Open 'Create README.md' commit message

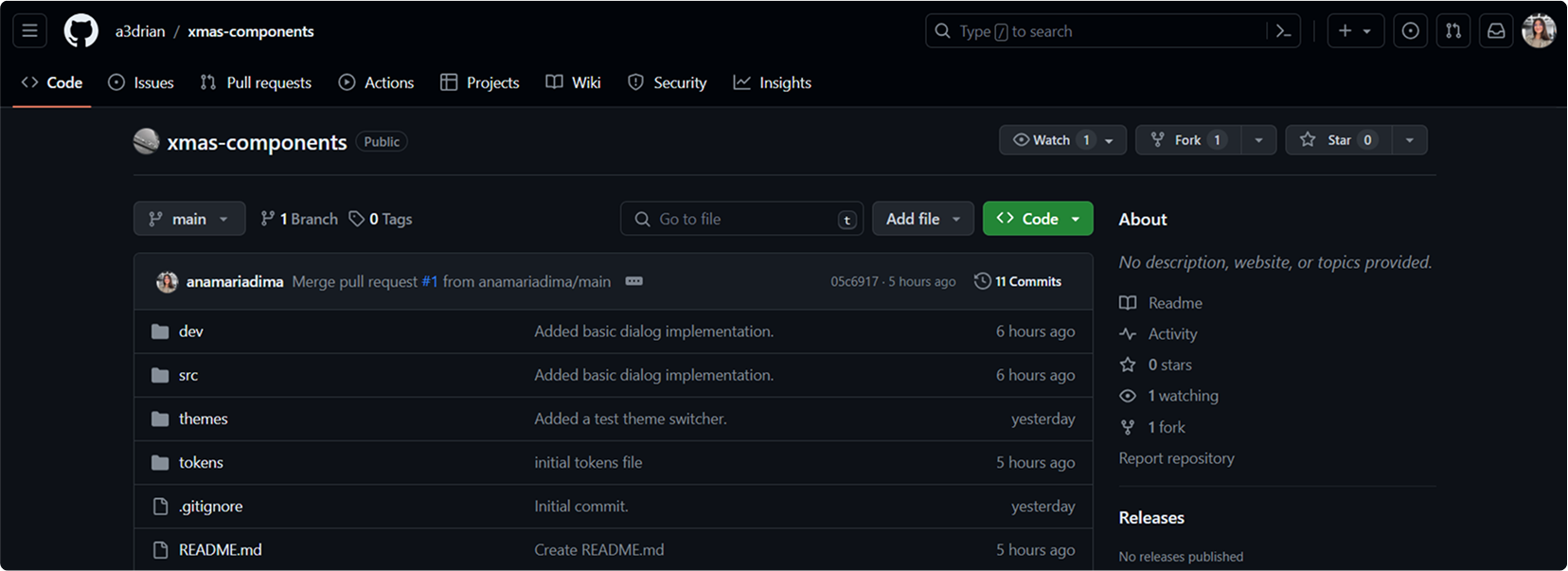pyautogui.click(x=599, y=550)
